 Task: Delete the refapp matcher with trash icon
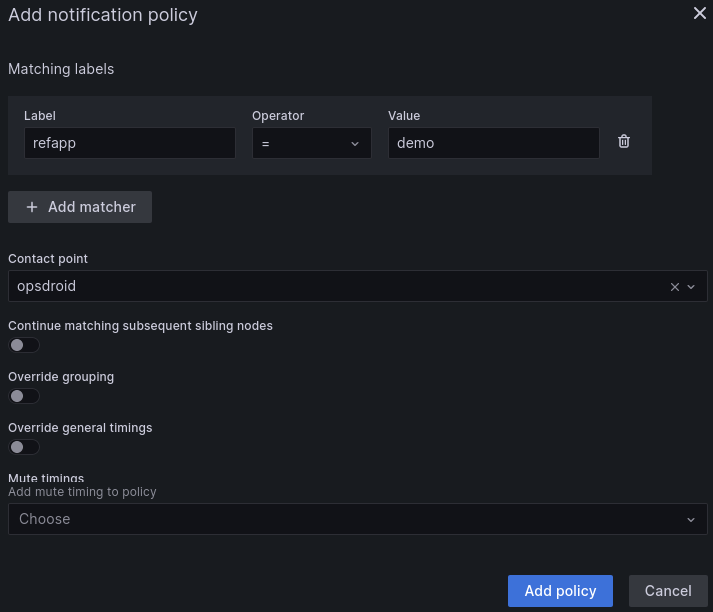tap(624, 141)
